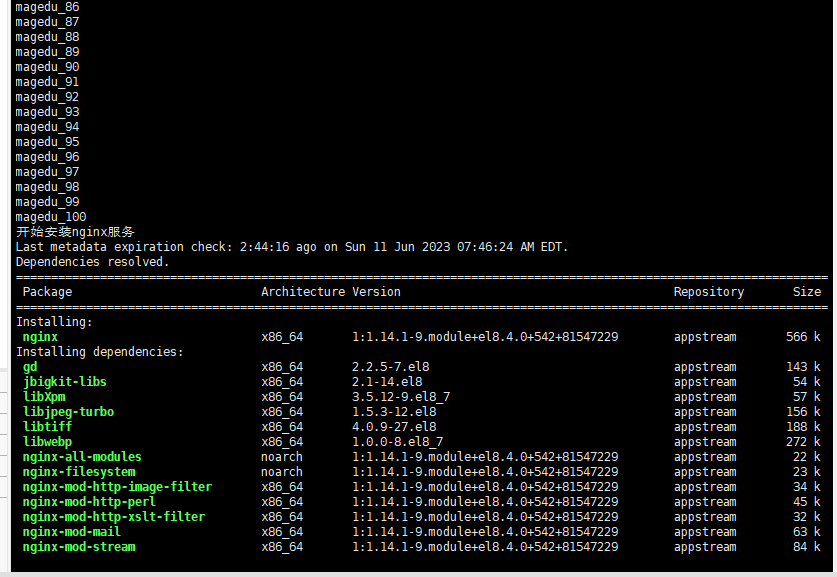This screenshot has width=837, height=577.
Task: Click the gd package name
Action: click(x=30, y=367)
